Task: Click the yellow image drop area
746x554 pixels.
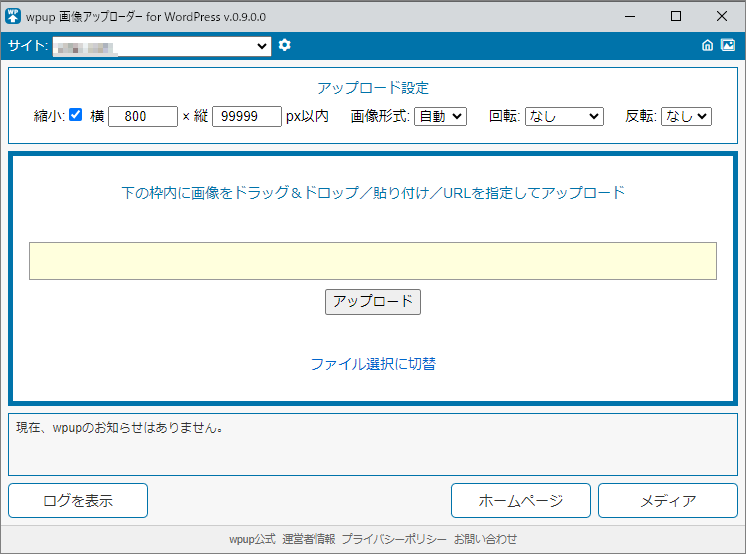Action: 372,261
